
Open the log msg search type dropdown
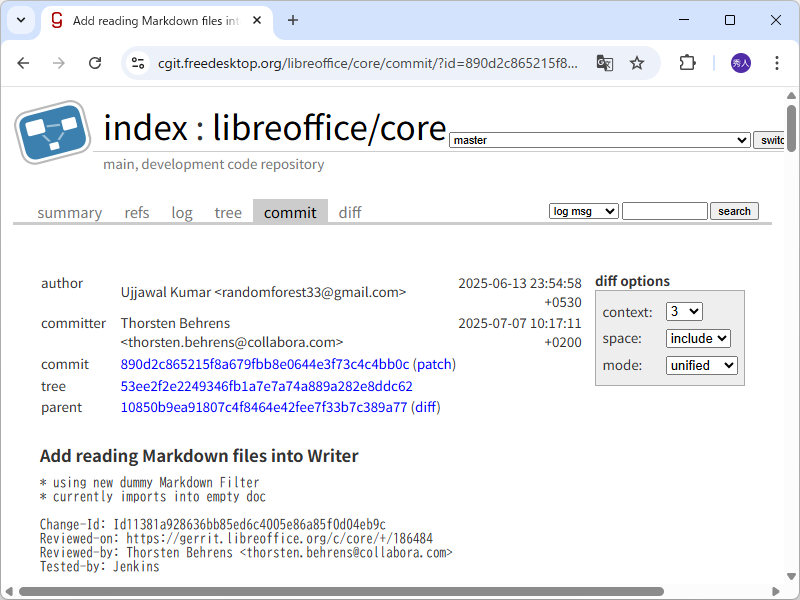click(583, 210)
